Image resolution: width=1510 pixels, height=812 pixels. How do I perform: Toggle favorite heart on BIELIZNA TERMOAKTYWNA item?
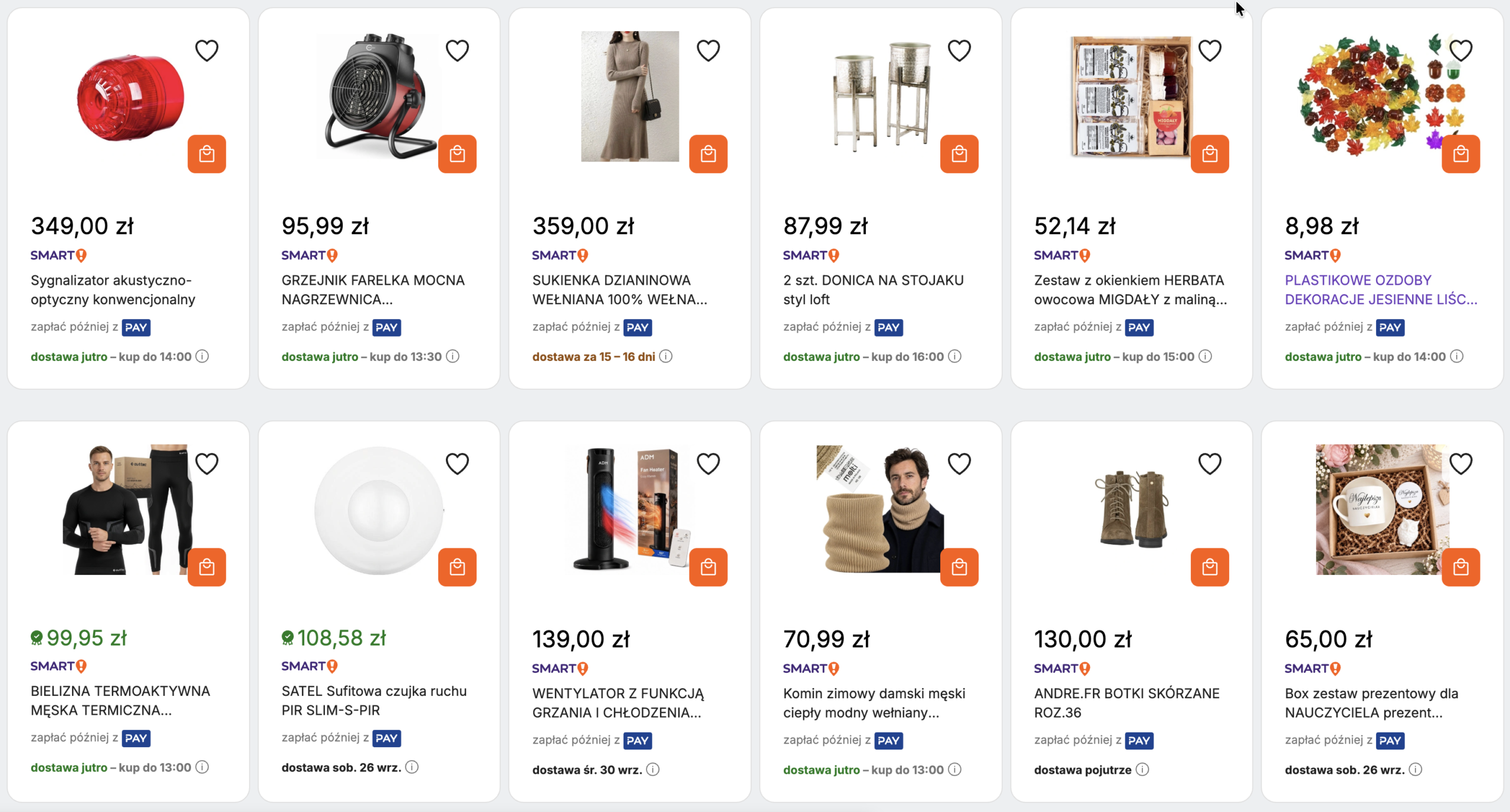206,464
